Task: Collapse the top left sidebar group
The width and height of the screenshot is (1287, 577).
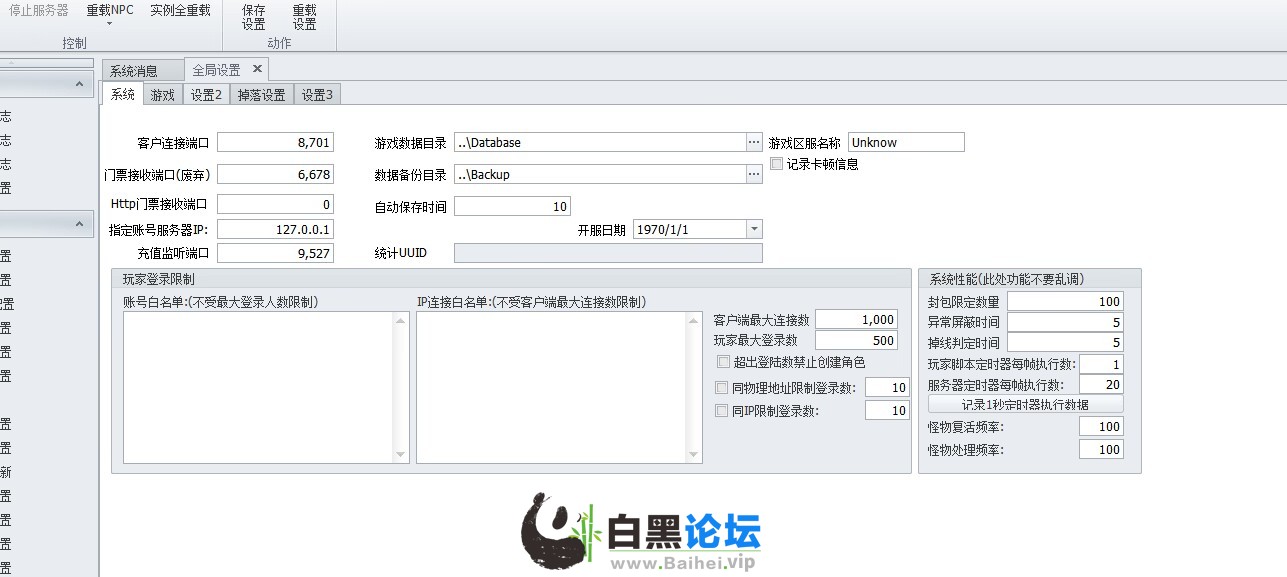Action: click(79, 85)
